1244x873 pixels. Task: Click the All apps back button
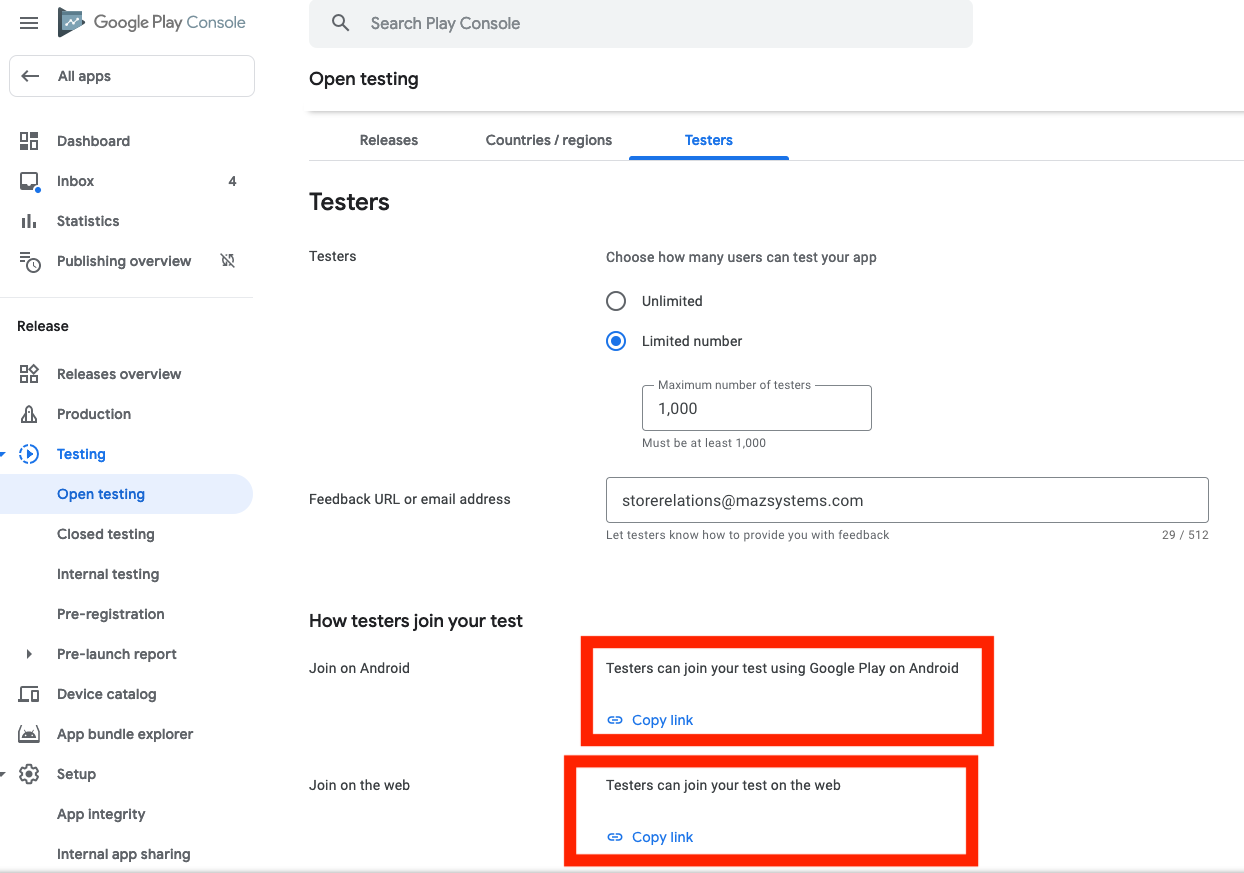[x=132, y=76]
